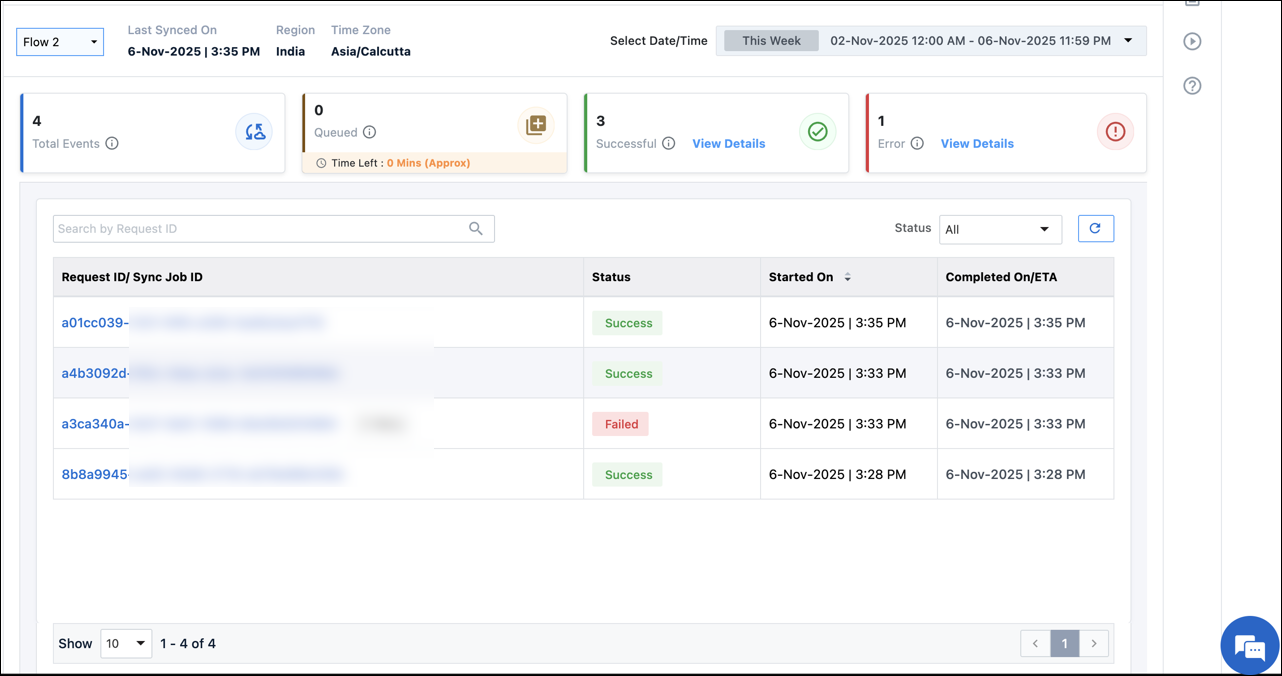Select the This Week toggle
This screenshot has width=1282, height=676.
tap(770, 40)
